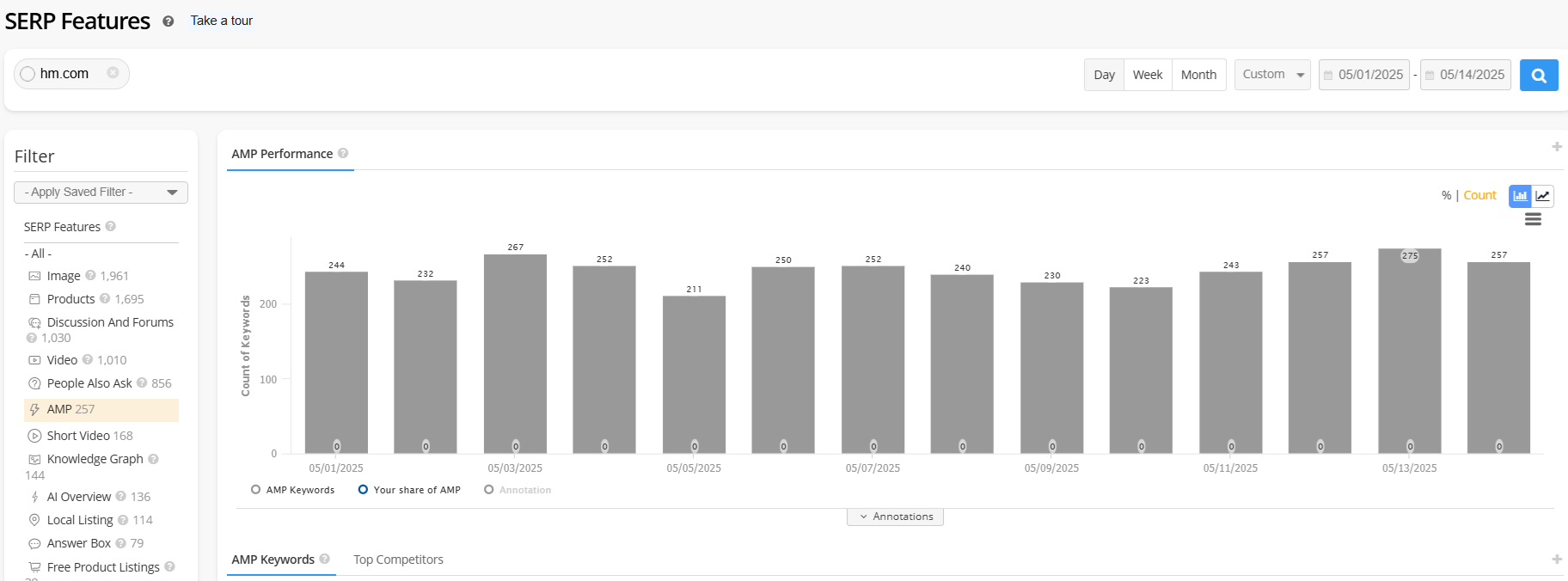Expand the Annotations section
The width and height of the screenshot is (1568, 581).
point(895,517)
